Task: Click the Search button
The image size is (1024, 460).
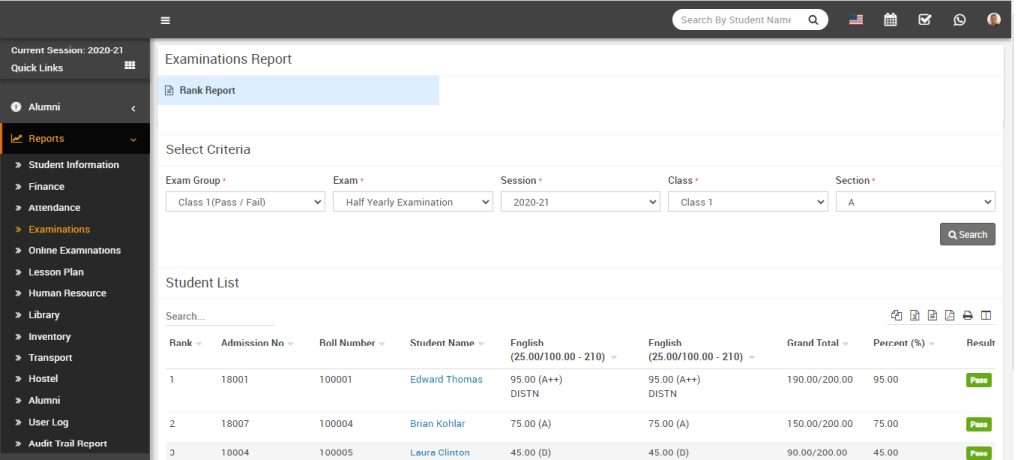Action: [967, 235]
